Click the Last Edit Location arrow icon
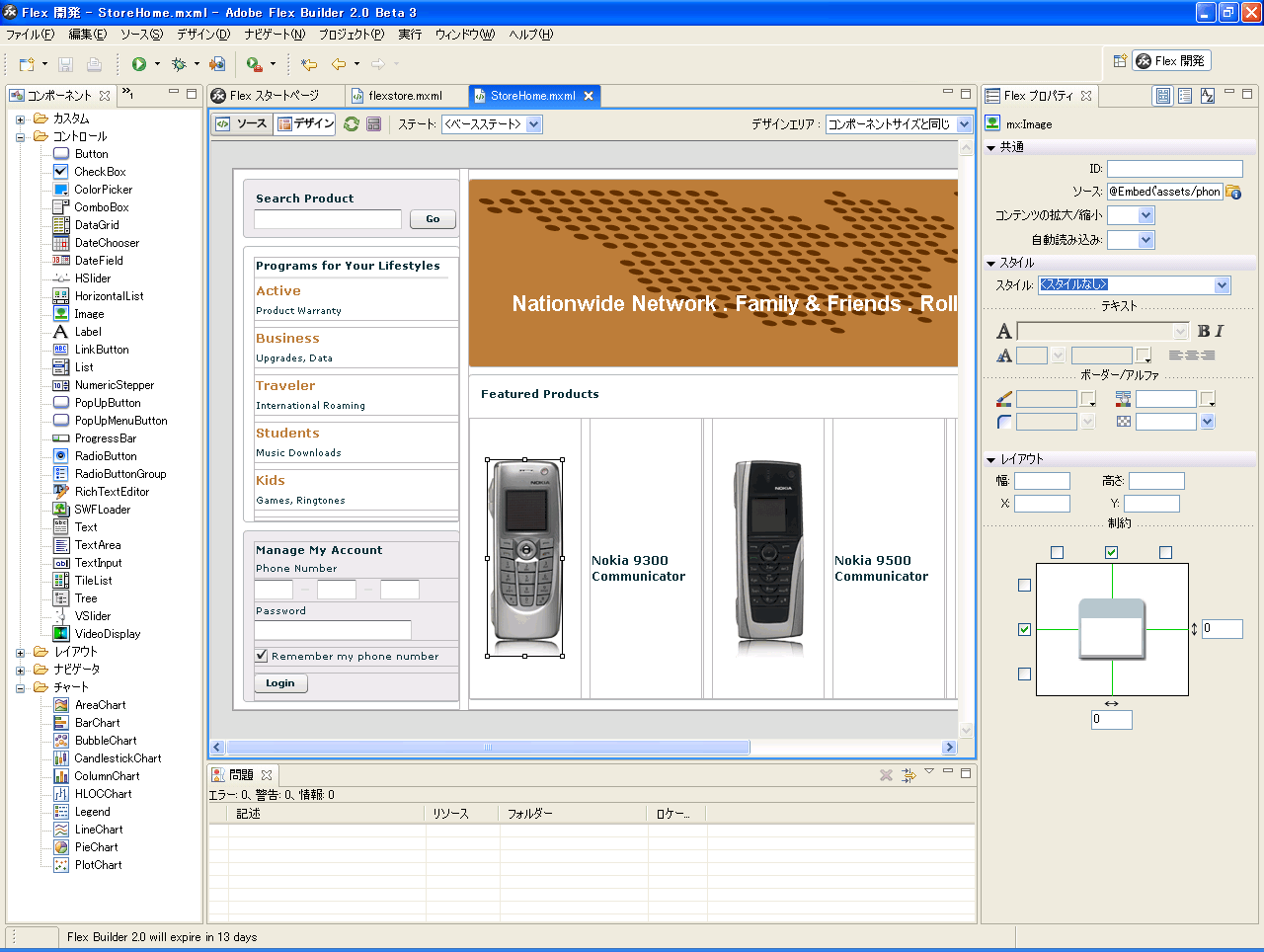1264x952 pixels. pos(309,64)
